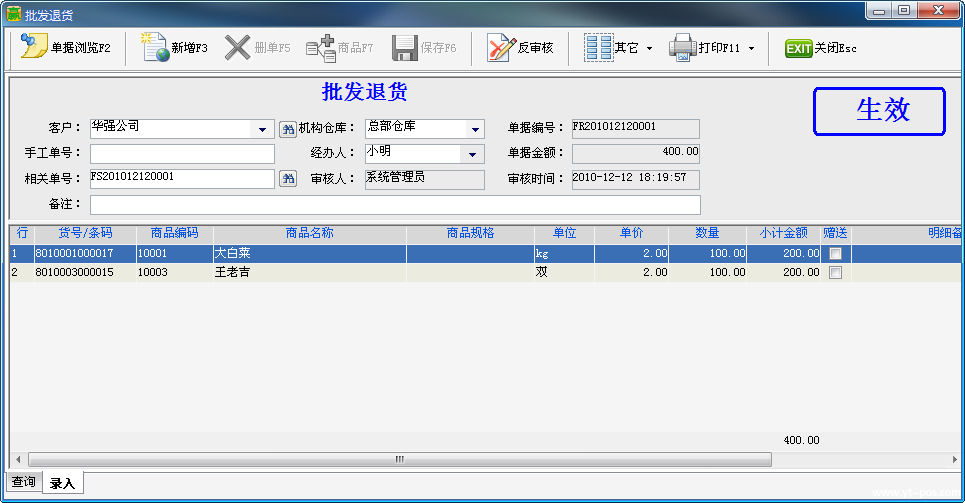The height and width of the screenshot is (503, 965).
Task: Toggle 赠送 checkbox for 大白菜 row
Action: pyautogui.click(x=835, y=253)
